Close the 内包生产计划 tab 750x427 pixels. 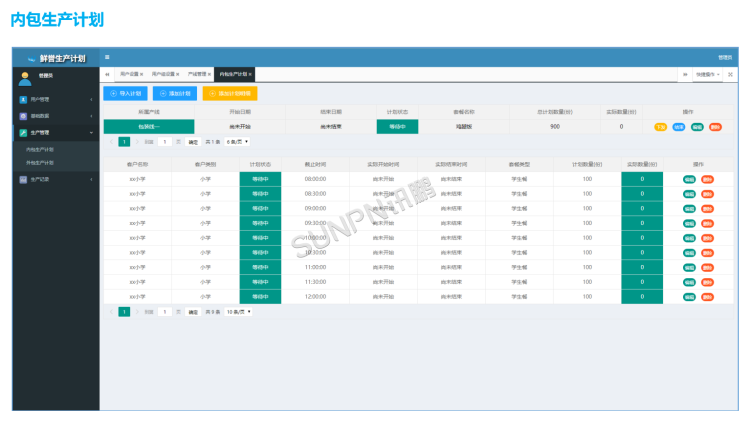click(x=251, y=74)
